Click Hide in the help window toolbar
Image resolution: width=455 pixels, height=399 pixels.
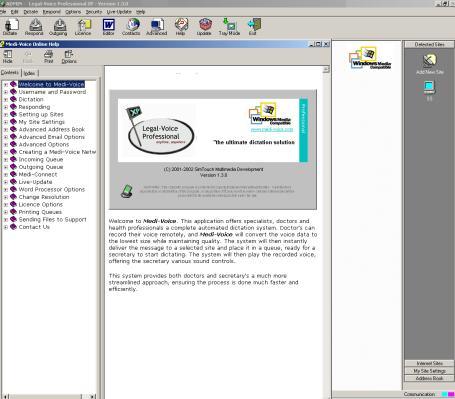coord(8,57)
